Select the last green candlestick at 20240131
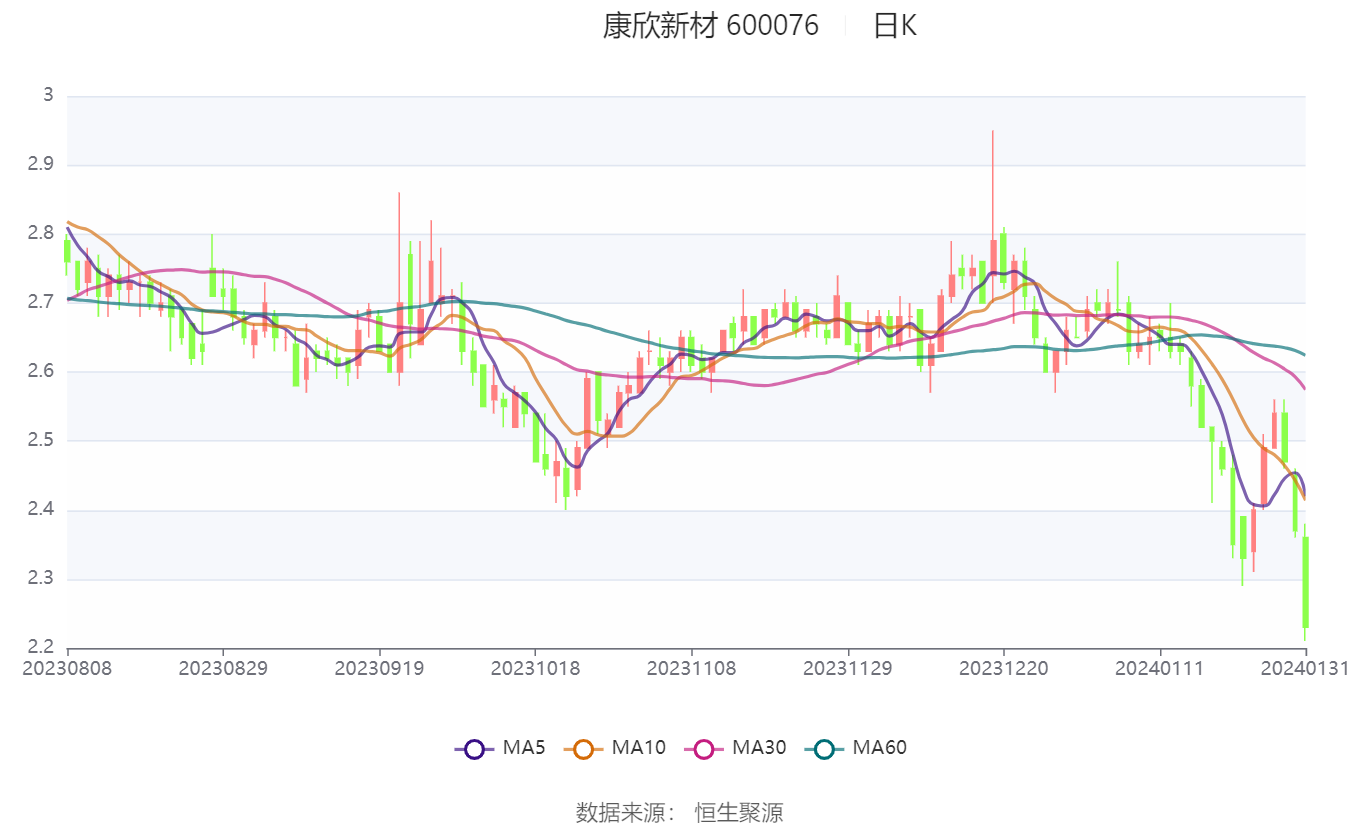 pyautogui.click(x=1305, y=582)
